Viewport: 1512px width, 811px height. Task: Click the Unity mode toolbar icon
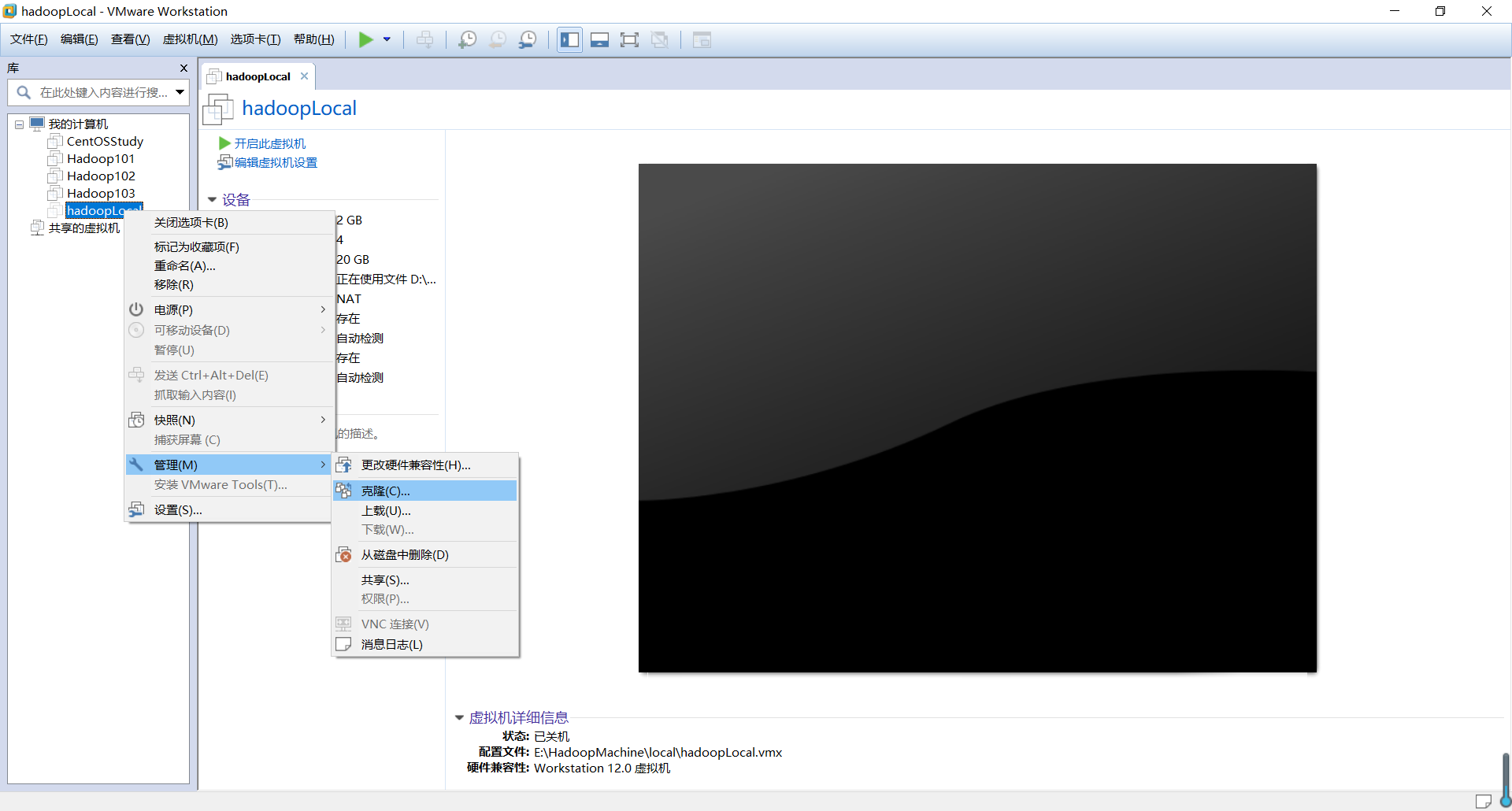[x=660, y=39]
